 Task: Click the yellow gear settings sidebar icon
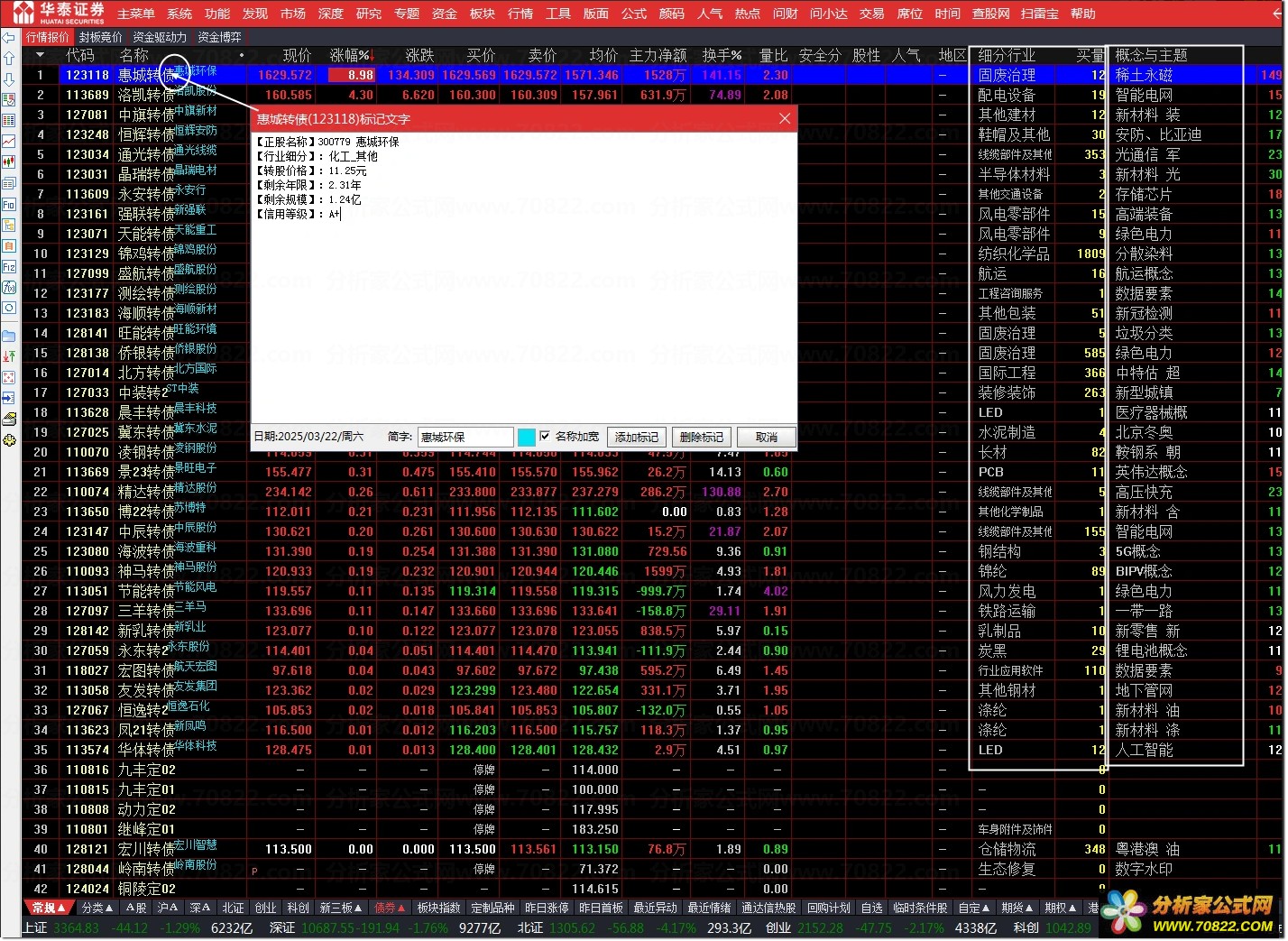pos(9,440)
